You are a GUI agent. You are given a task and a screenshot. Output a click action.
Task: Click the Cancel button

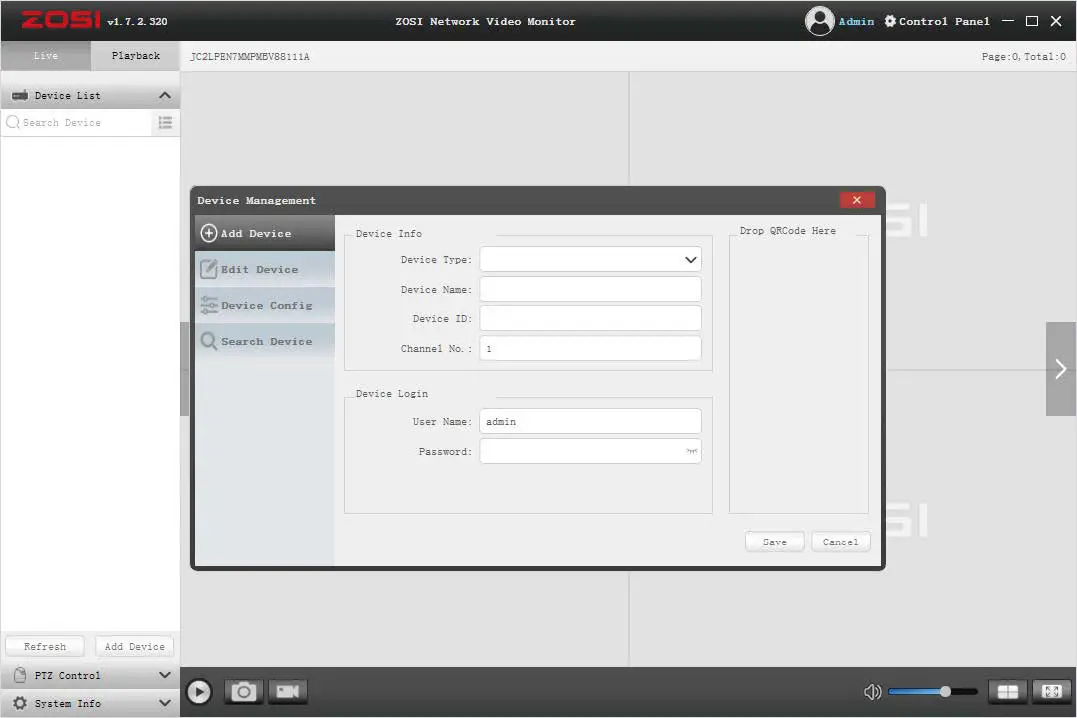tap(841, 542)
